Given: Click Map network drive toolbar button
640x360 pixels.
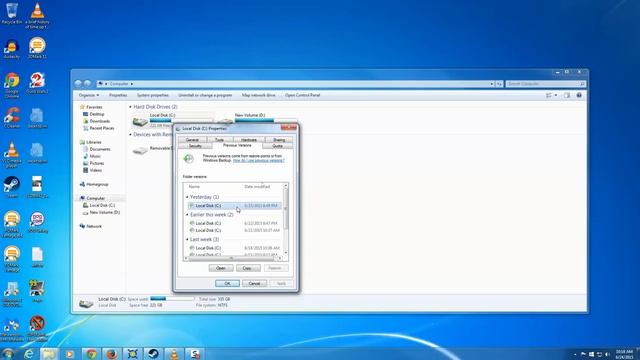Looking at the screenshot, I should click(x=258, y=95).
